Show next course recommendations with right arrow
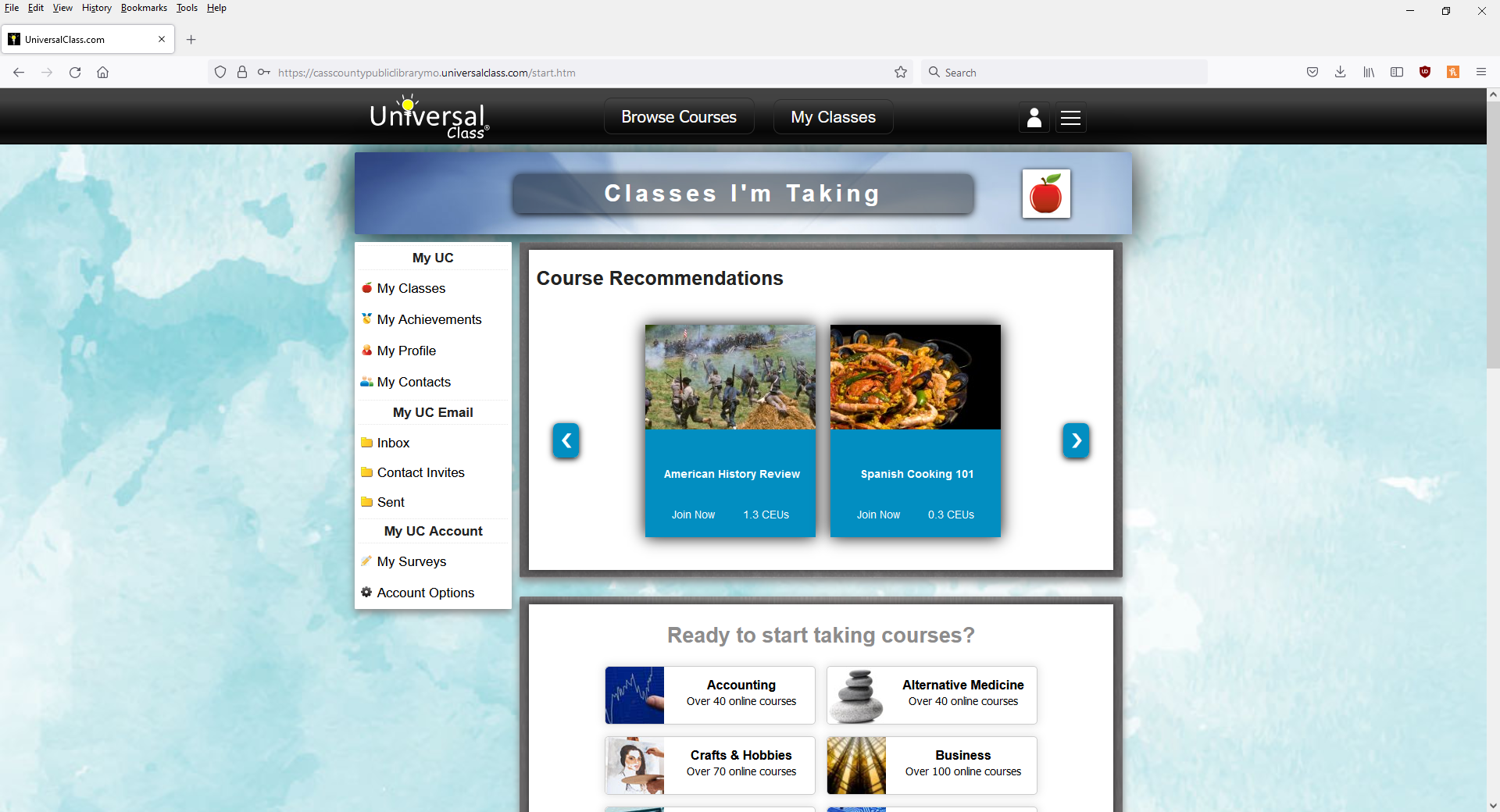Viewport: 1500px width, 812px height. [x=1076, y=441]
